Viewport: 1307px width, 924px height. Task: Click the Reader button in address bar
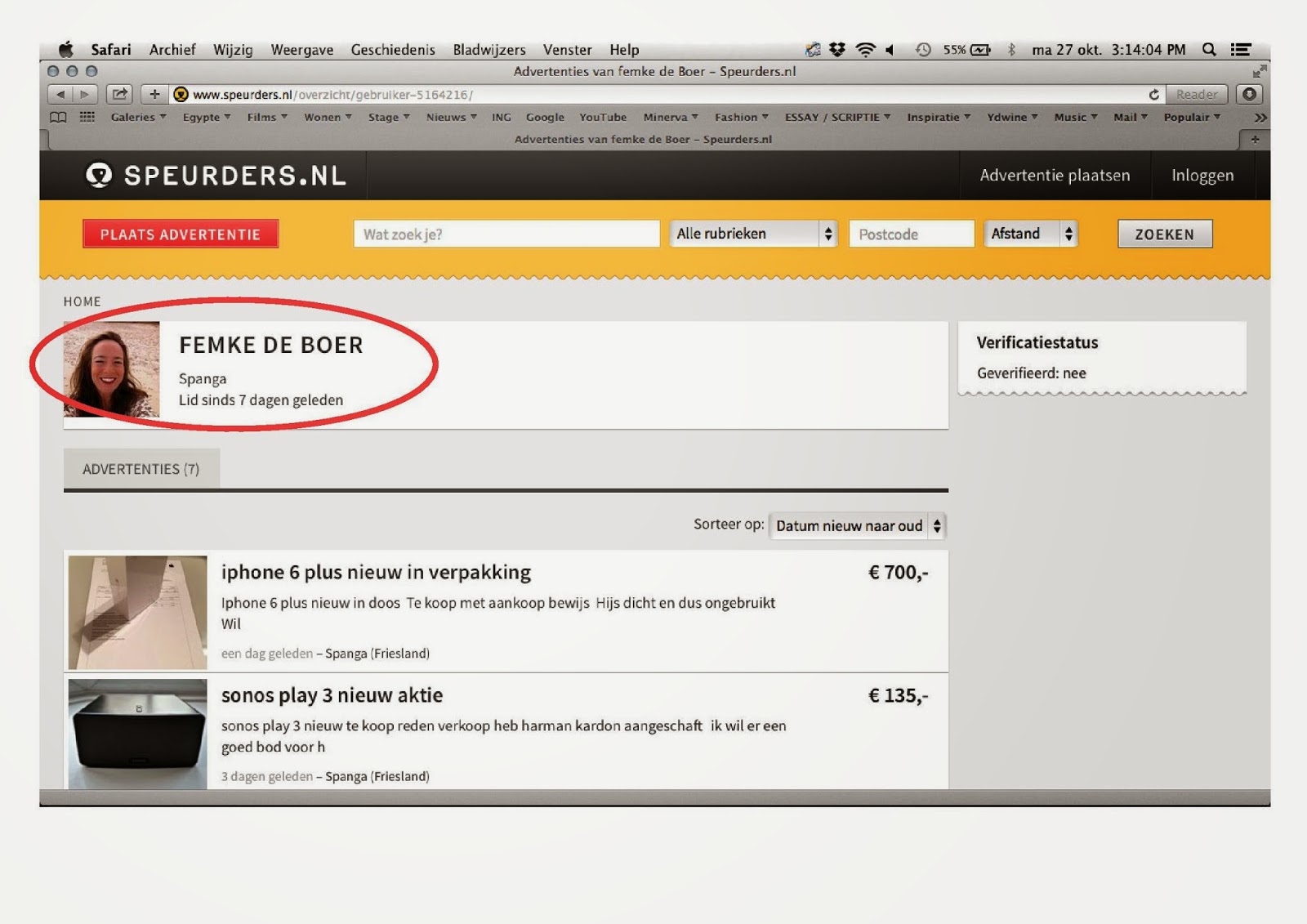click(1197, 95)
